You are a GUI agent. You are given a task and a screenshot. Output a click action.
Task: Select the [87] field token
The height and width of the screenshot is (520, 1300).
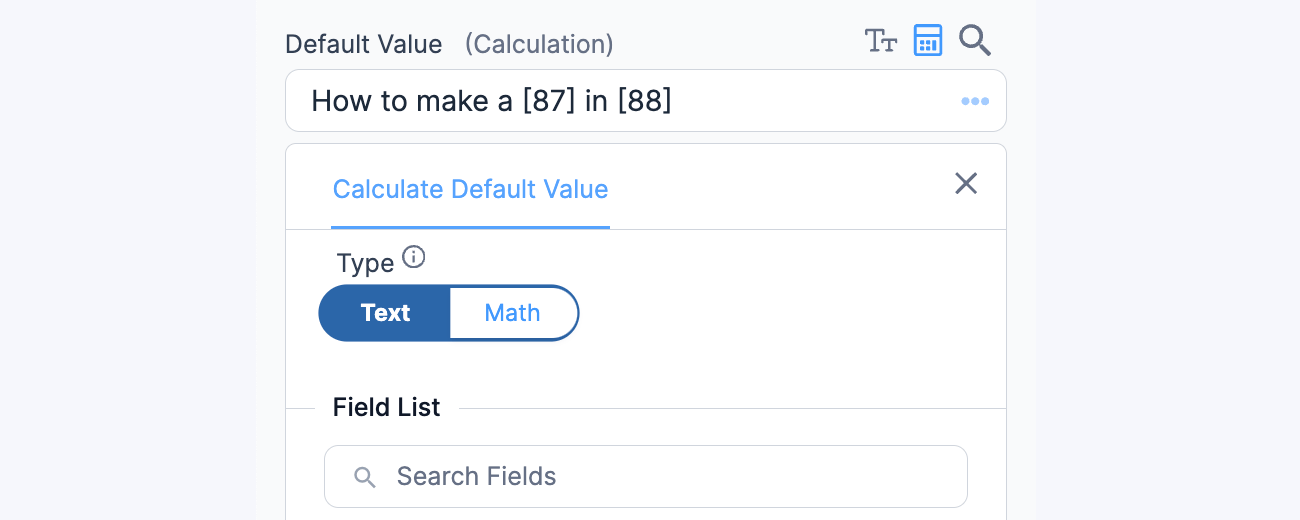549,101
